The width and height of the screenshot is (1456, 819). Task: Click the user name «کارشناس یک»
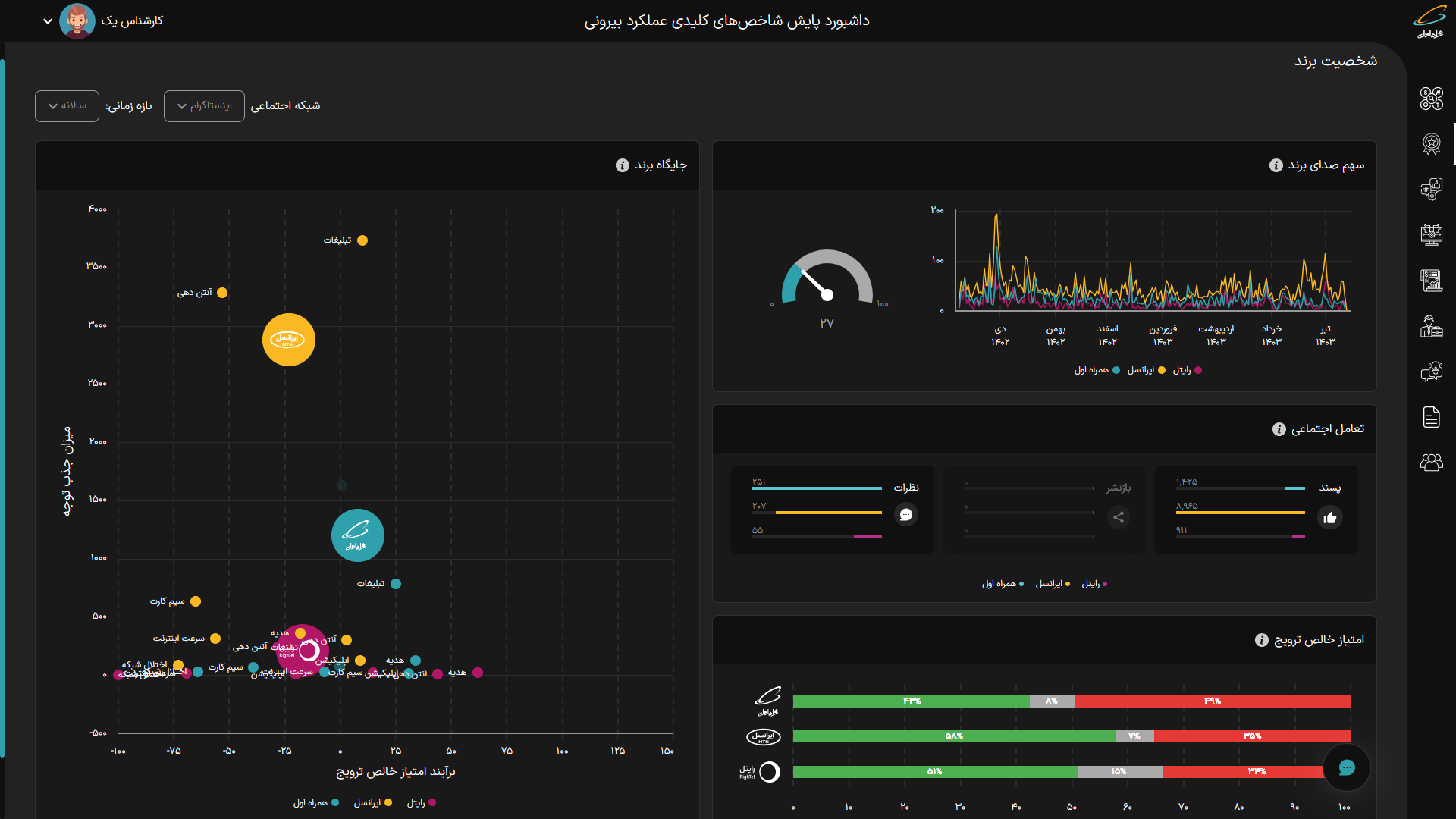[133, 20]
